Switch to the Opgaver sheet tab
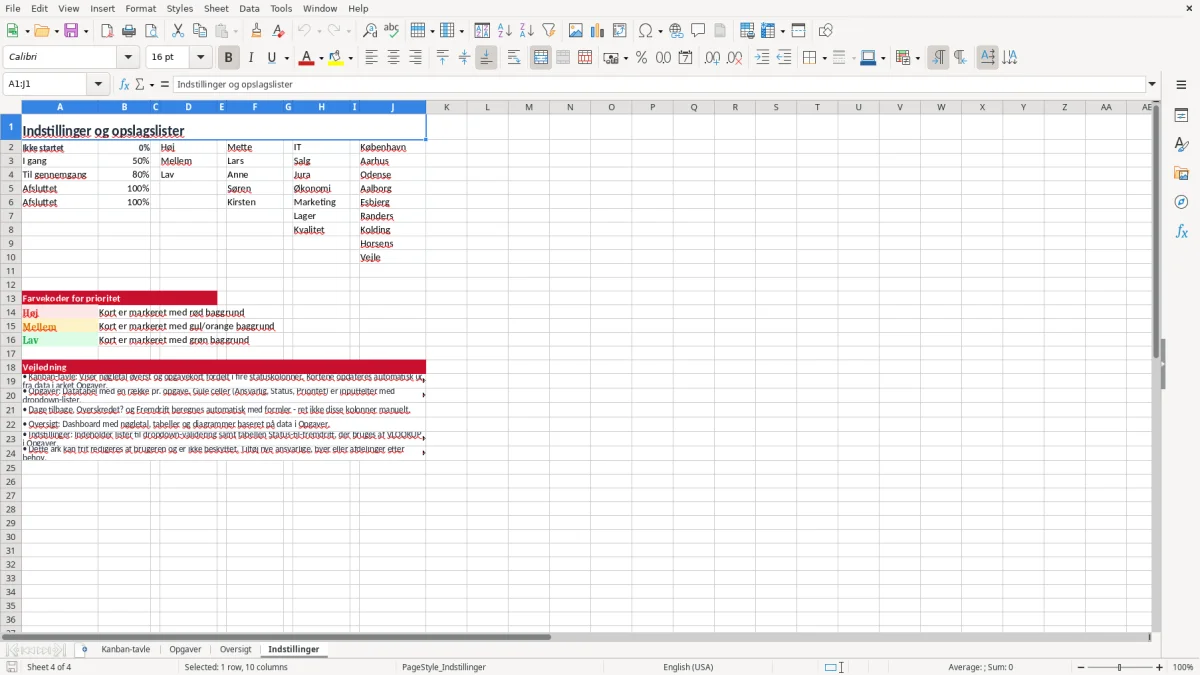 point(185,650)
